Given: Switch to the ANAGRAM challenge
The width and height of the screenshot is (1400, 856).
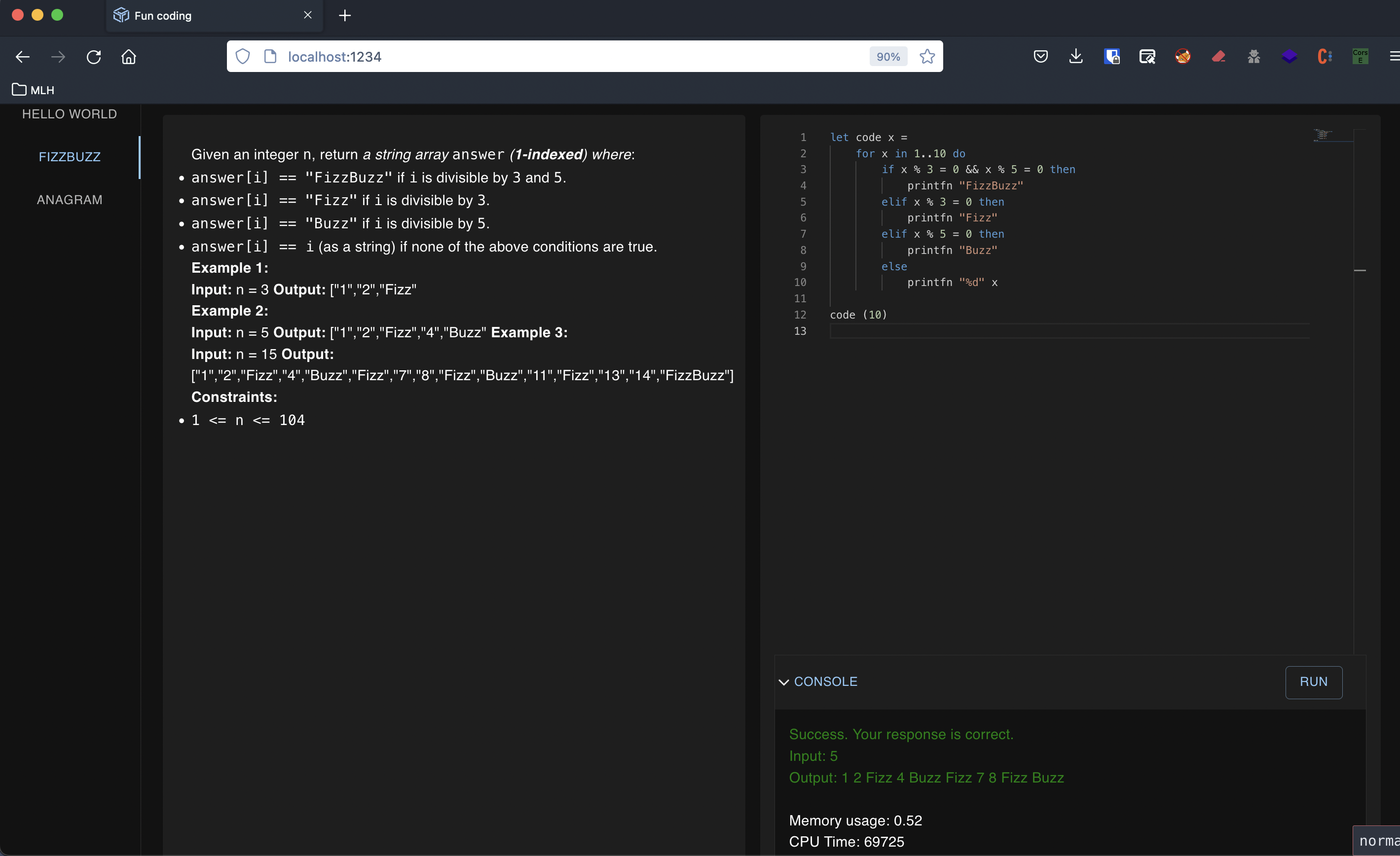Looking at the screenshot, I should coord(70,200).
